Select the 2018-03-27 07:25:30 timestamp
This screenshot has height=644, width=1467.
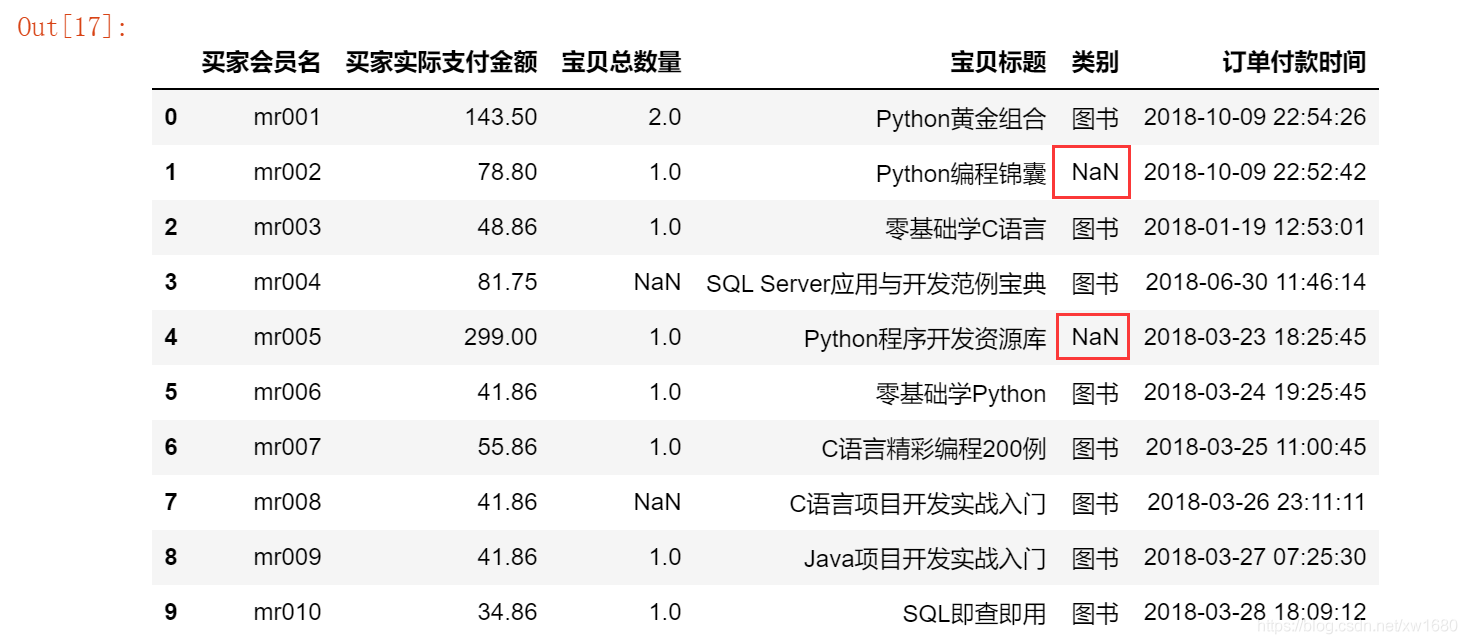pos(1255,557)
